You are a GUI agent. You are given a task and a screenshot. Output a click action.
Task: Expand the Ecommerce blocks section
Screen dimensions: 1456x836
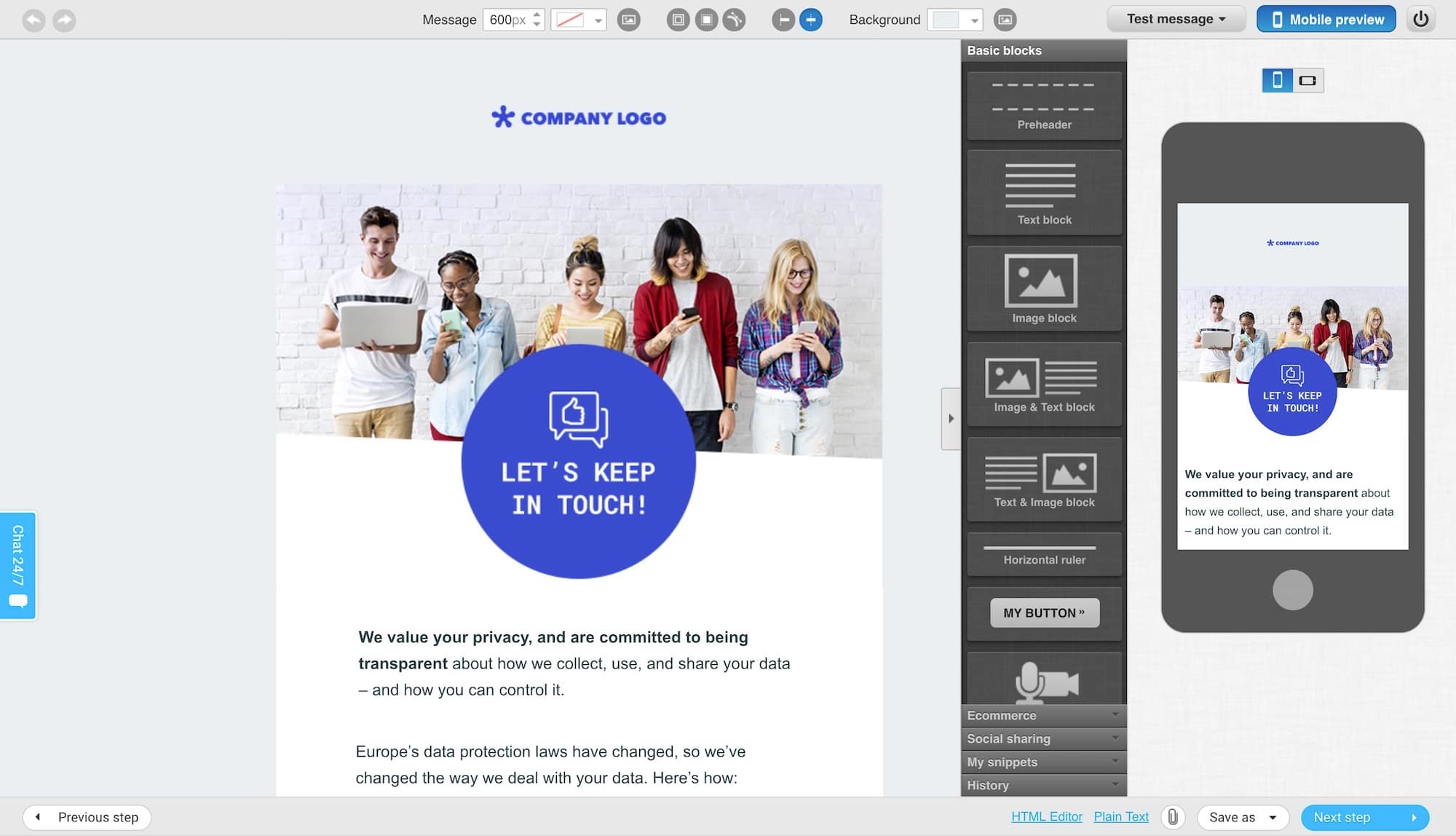[1043, 715]
